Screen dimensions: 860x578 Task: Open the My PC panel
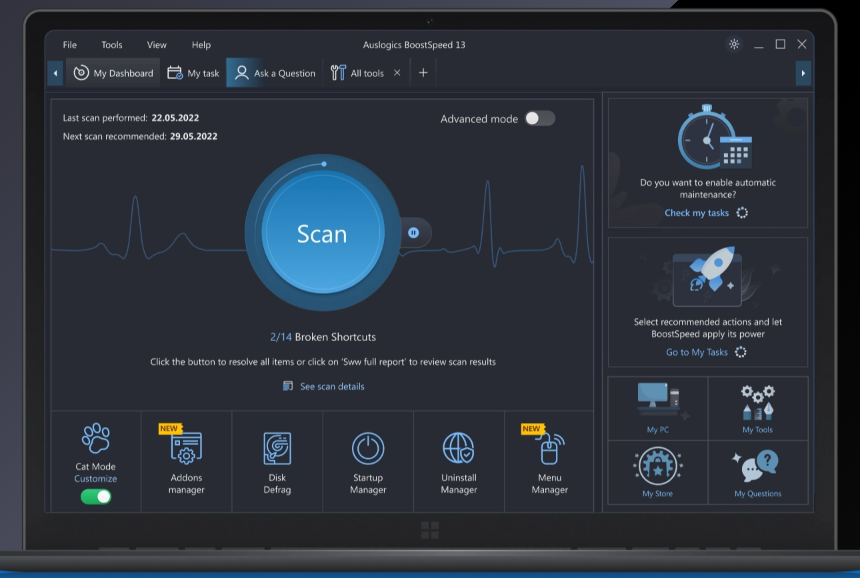click(x=657, y=408)
